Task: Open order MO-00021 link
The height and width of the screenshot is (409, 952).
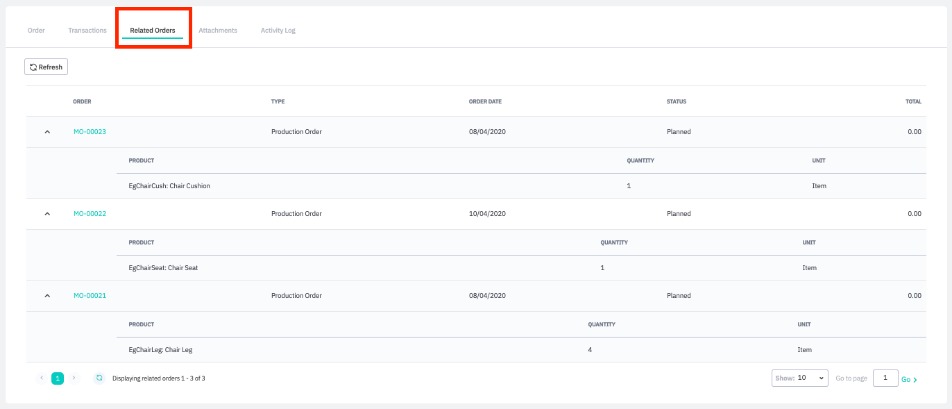Action: 90,296
